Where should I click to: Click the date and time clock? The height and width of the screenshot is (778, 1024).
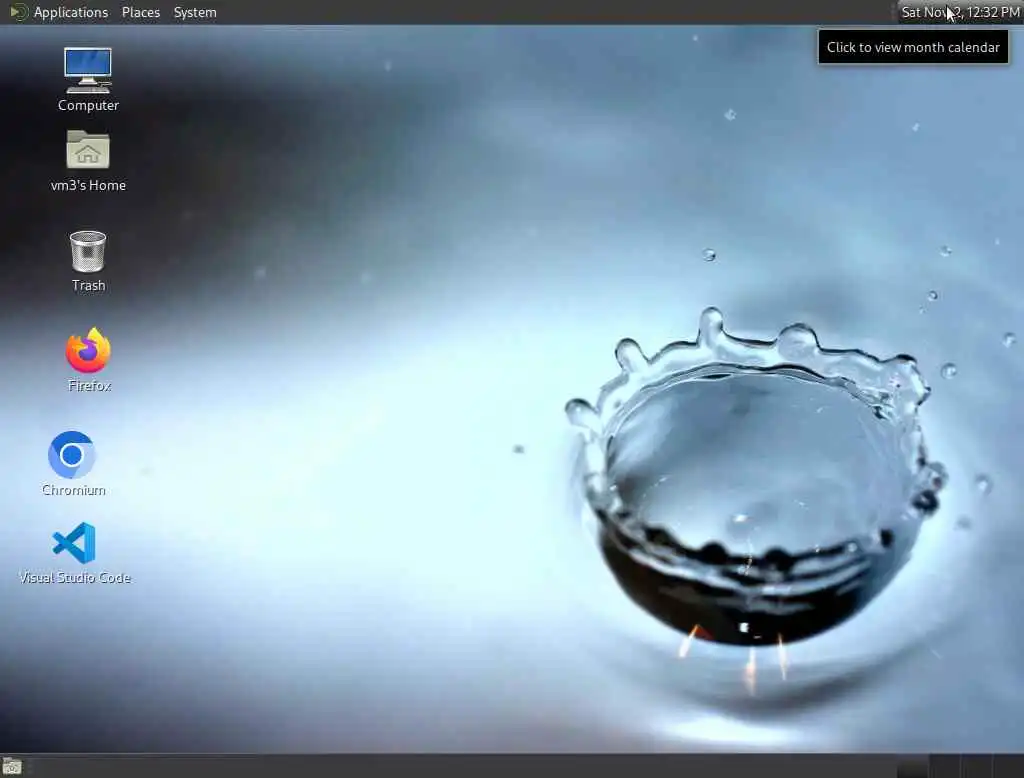[x=960, y=12]
